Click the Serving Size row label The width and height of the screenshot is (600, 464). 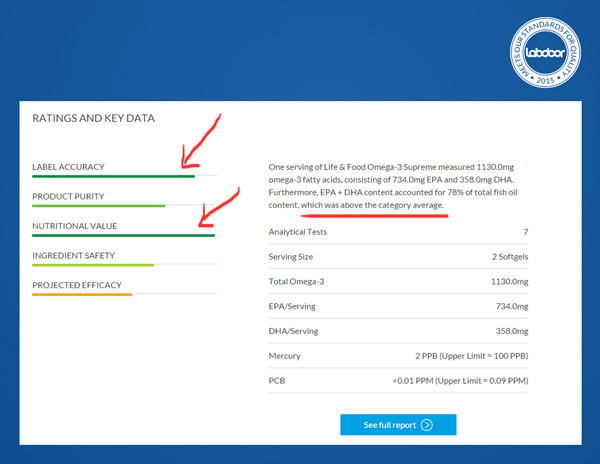(291, 257)
